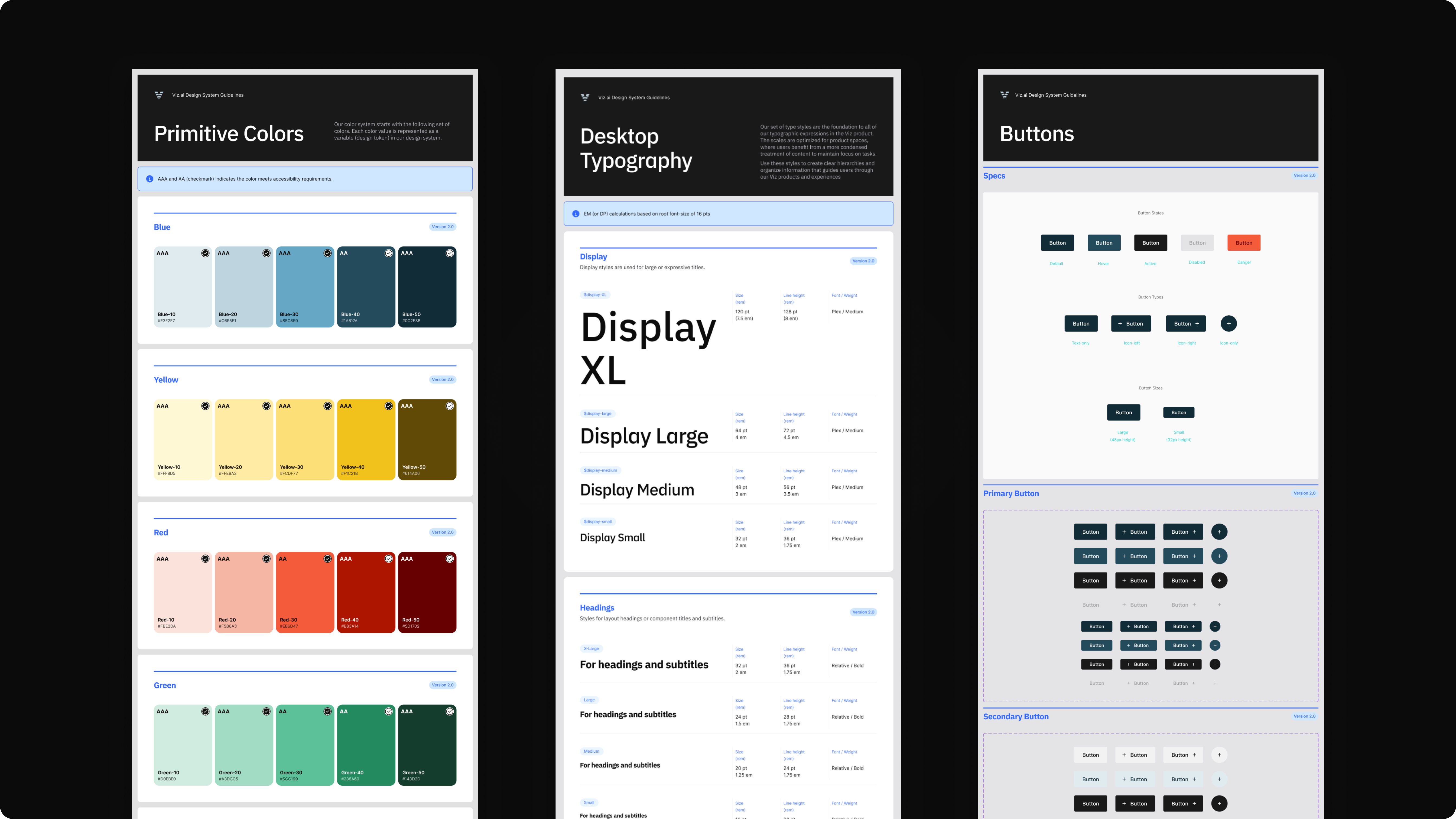Click the checkmark icon on the Red-50 swatch
The image size is (1456, 819).
click(x=449, y=558)
